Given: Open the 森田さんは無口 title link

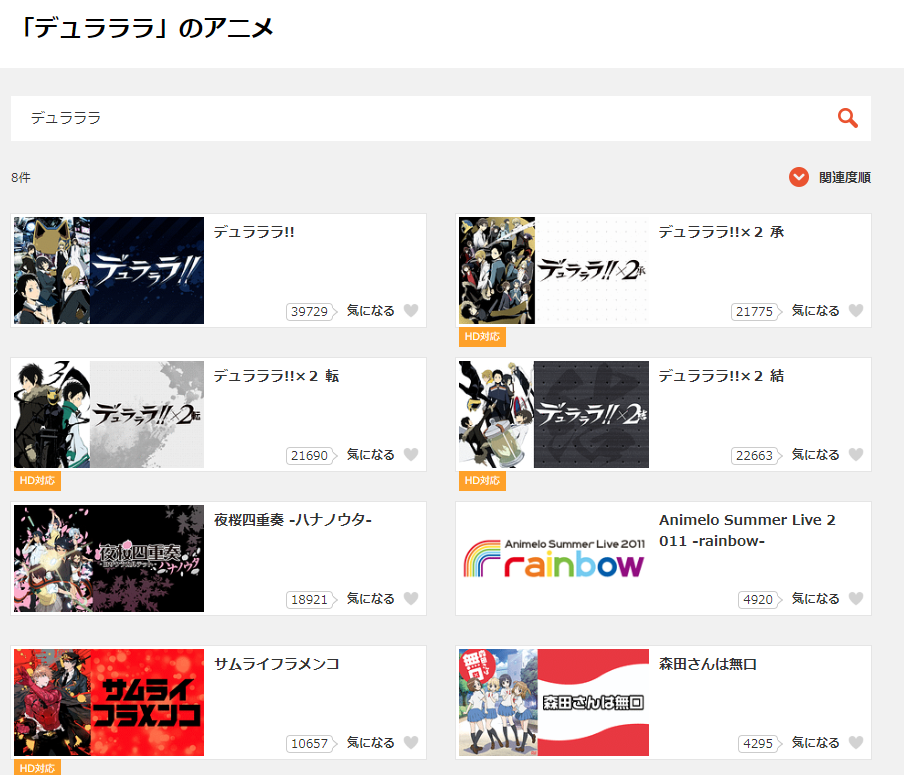Looking at the screenshot, I should [x=708, y=664].
